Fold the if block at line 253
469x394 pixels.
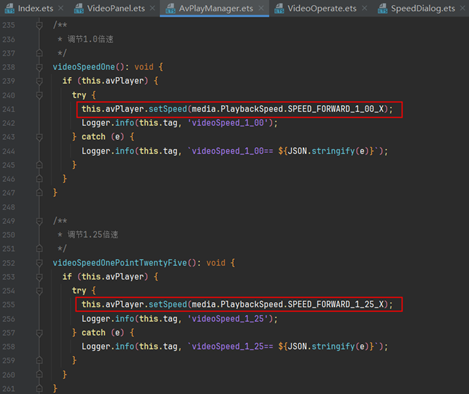(x=39, y=277)
